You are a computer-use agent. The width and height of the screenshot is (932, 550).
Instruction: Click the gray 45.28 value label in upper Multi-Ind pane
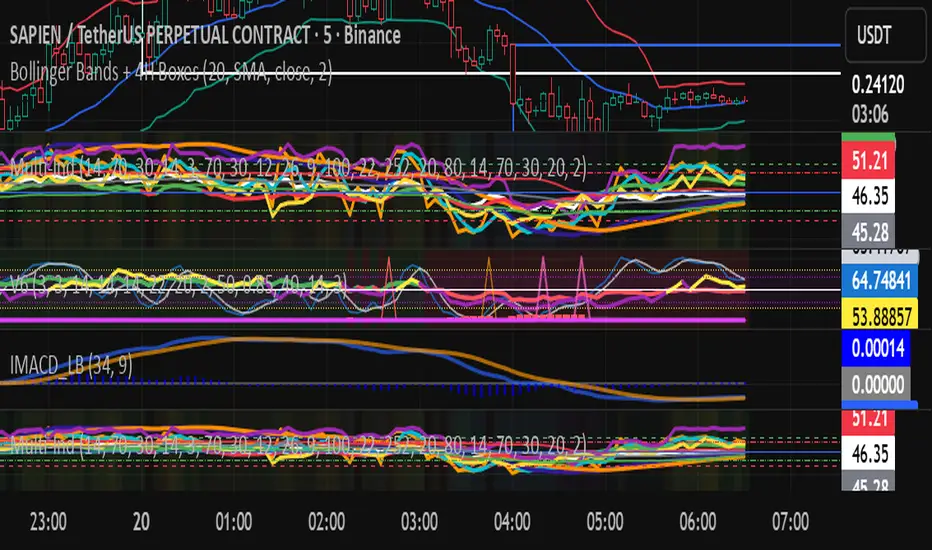(868, 231)
